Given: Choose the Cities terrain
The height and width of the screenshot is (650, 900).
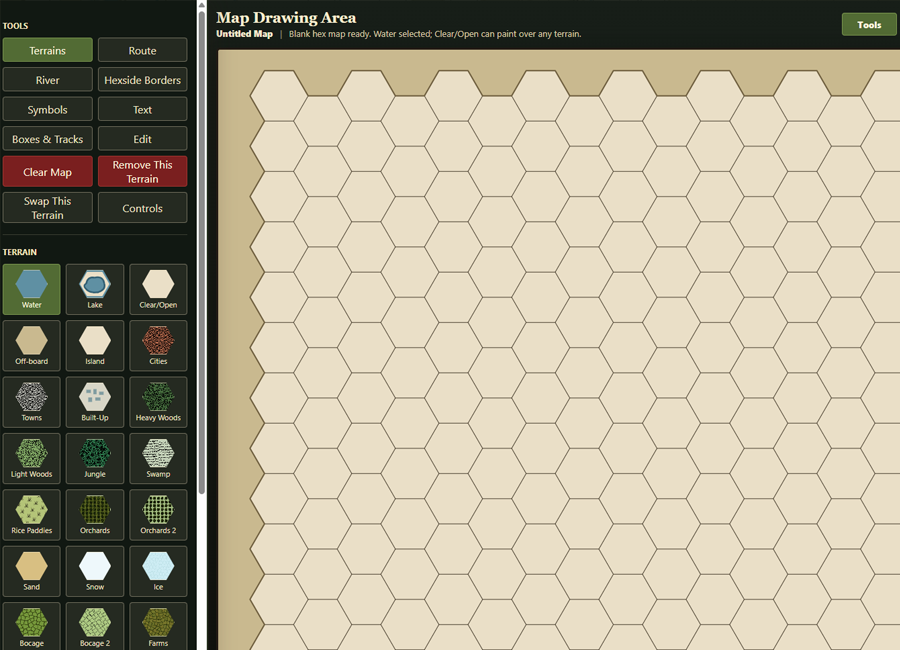Looking at the screenshot, I should pos(158,345).
